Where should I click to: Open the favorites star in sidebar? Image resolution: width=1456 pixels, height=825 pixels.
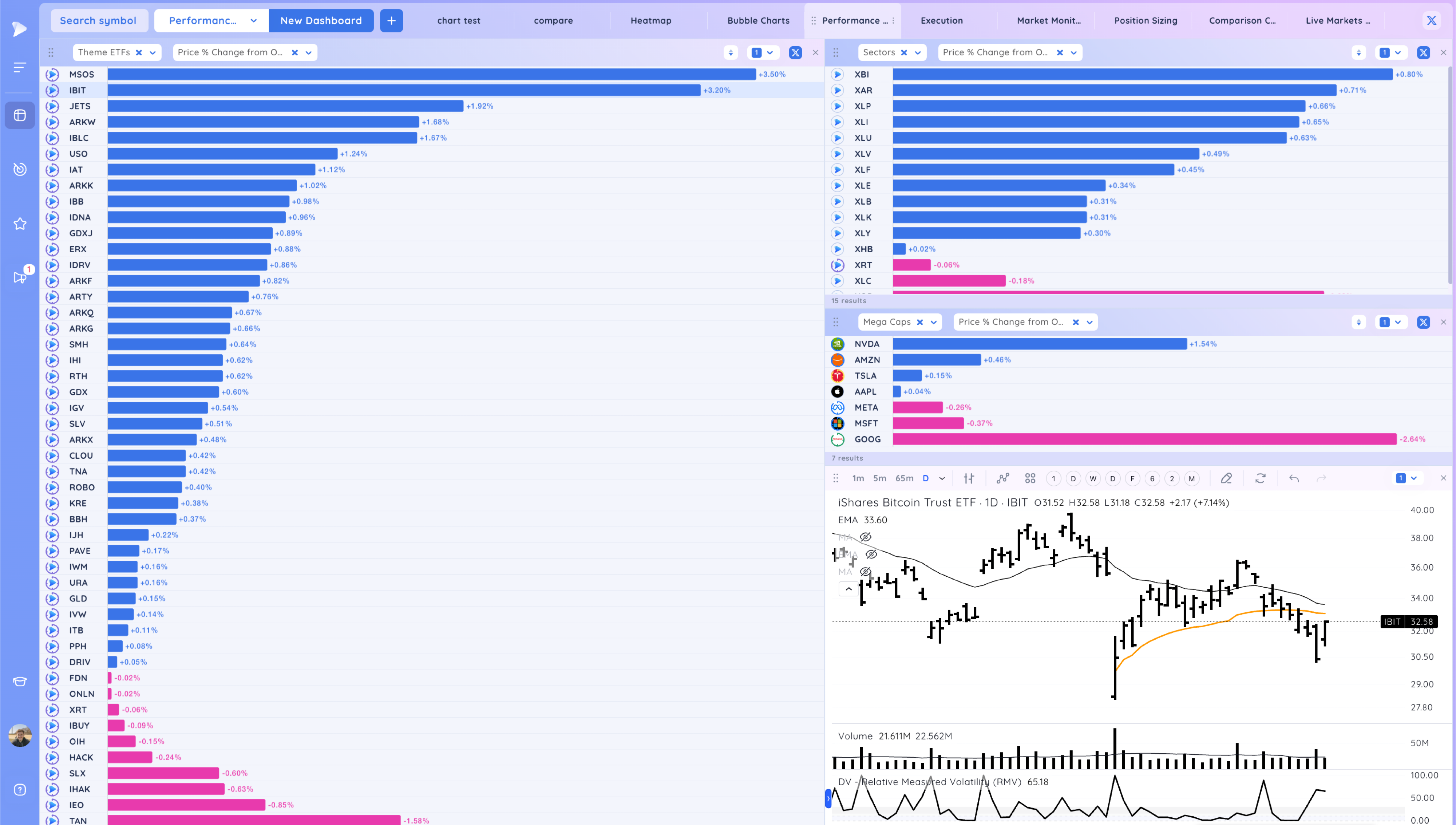(x=20, y=224)
